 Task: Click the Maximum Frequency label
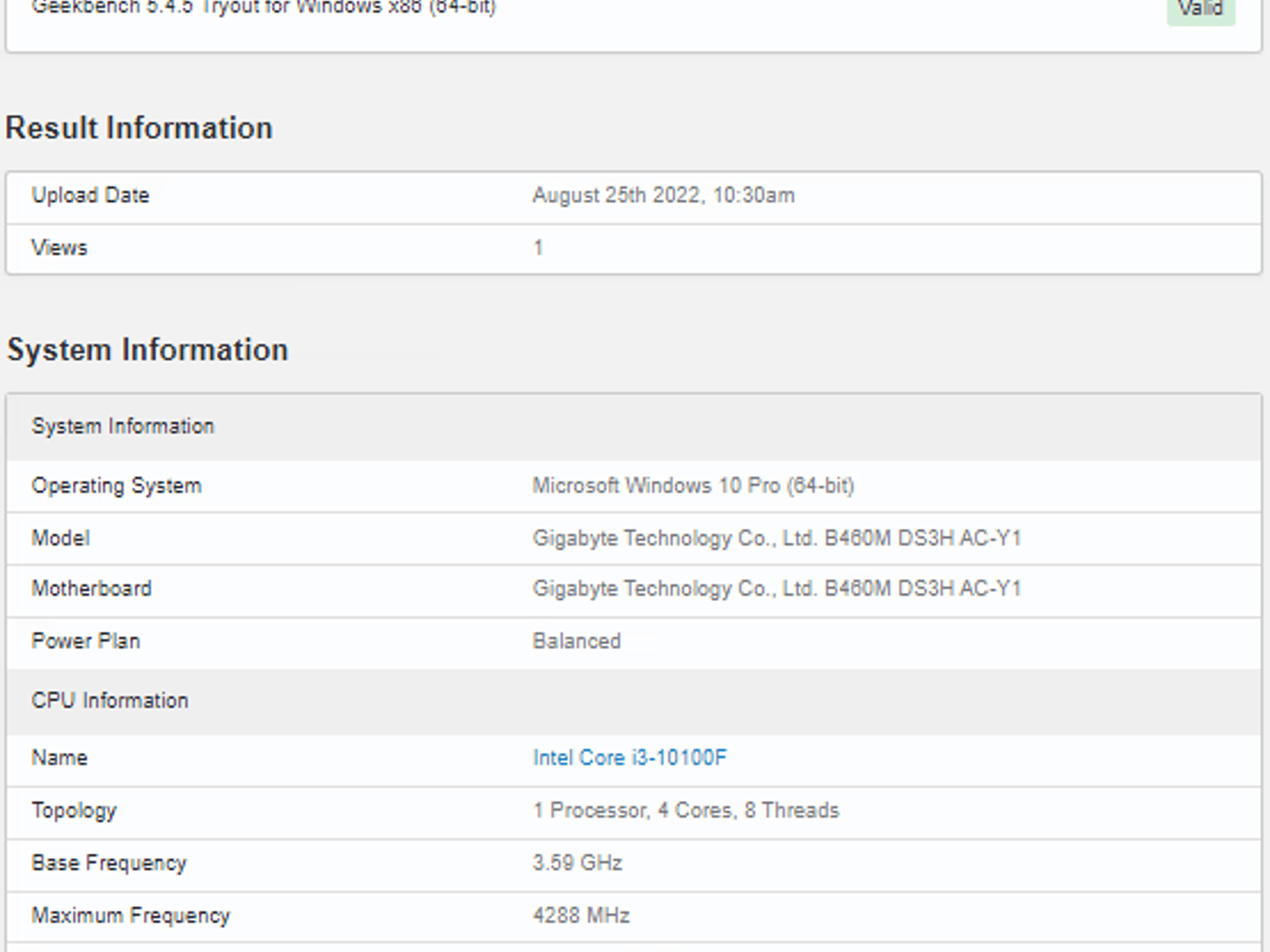pyautogui.click(x=131, y=916)
